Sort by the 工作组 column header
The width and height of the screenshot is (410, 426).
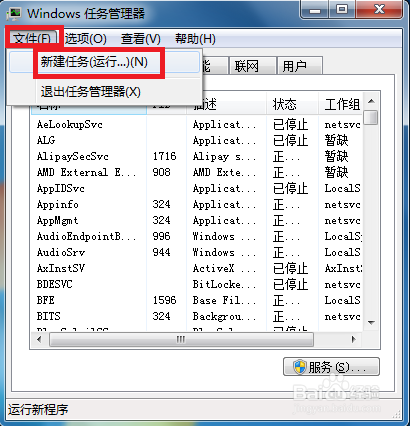[x=340, y=104]
